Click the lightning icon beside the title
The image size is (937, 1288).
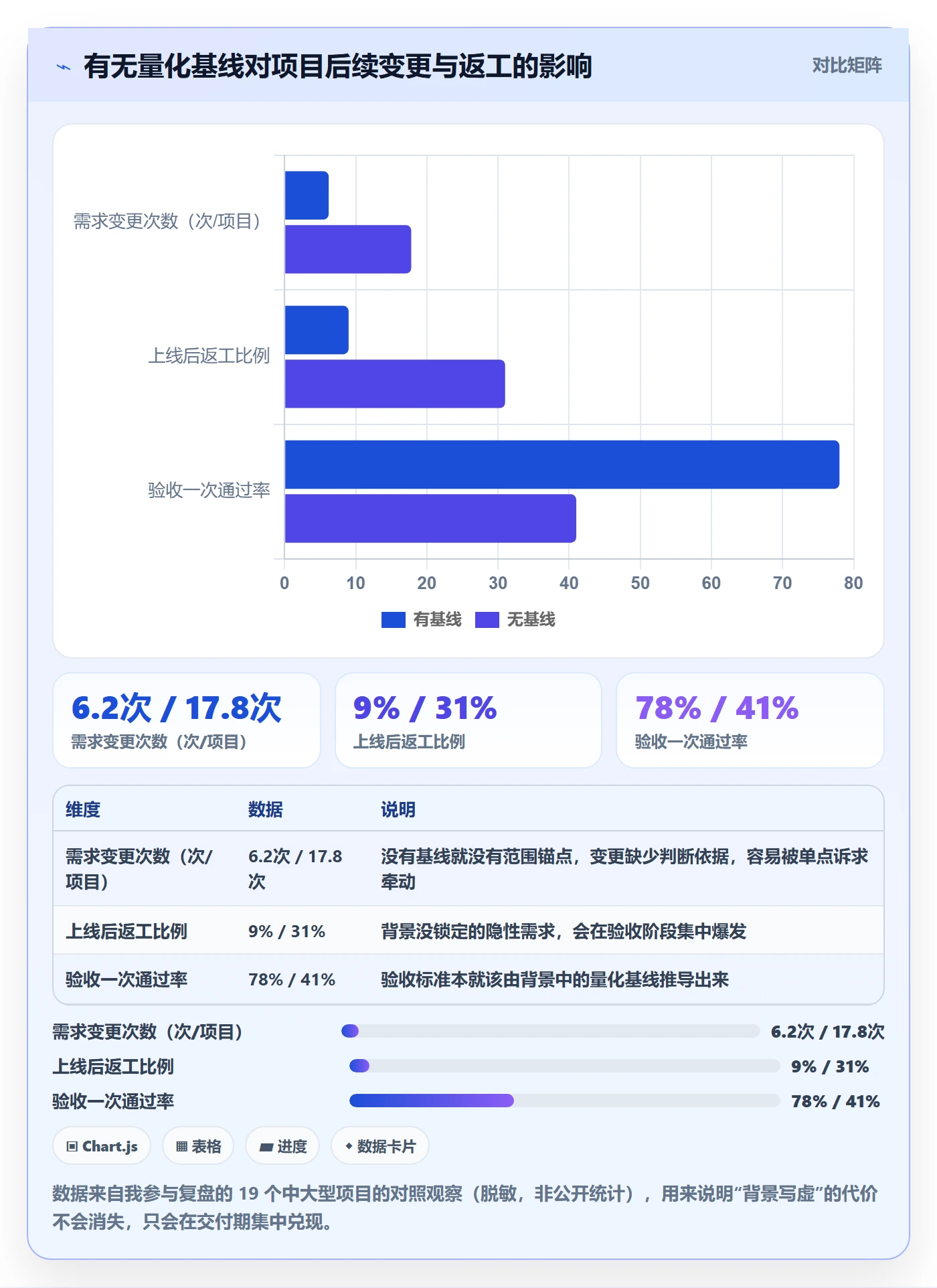[x=64, y=67]
